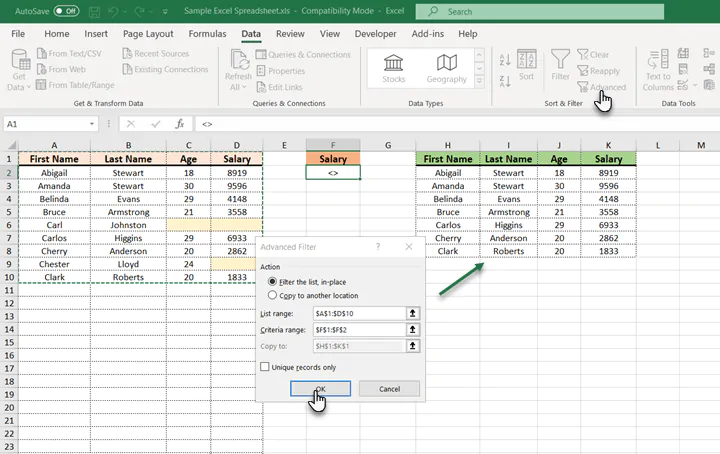Image resolution: width=720 pixels, height=454 pixels.
Task: Select column F header
Action: pyautogui.click(x=333, y=145)
